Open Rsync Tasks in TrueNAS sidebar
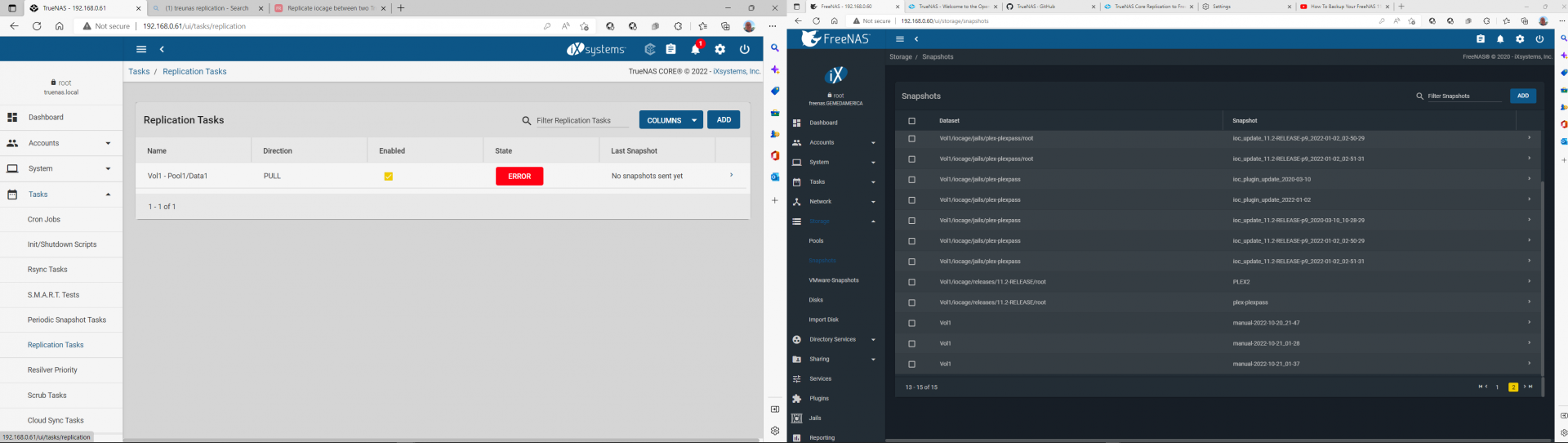The width and height of the screenshot is (1568, 443). pos(47,269)
